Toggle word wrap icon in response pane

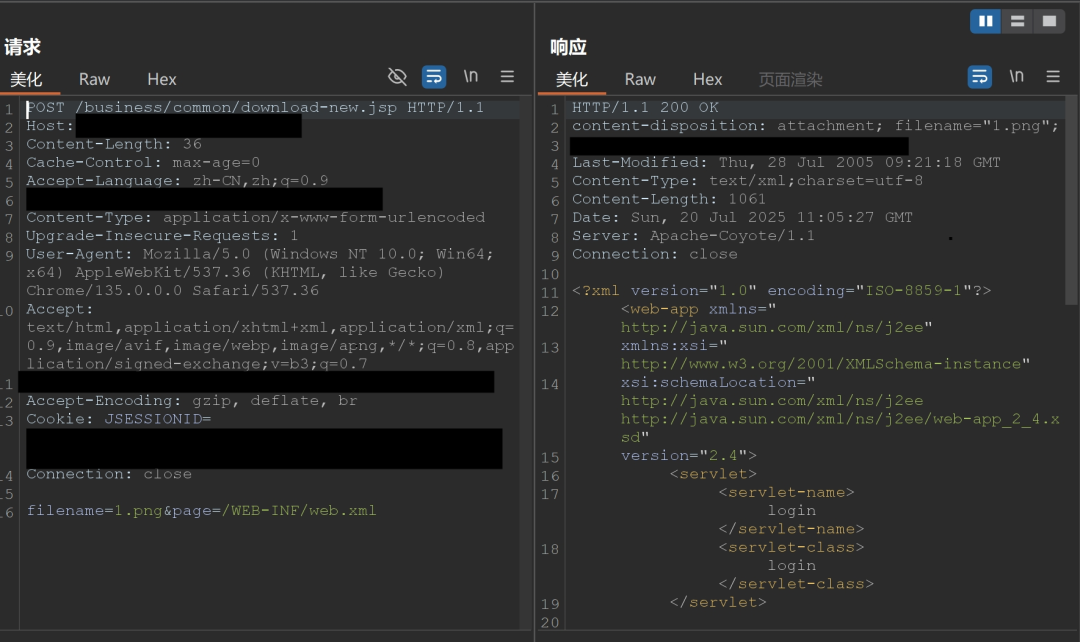(x=979, y=76)
